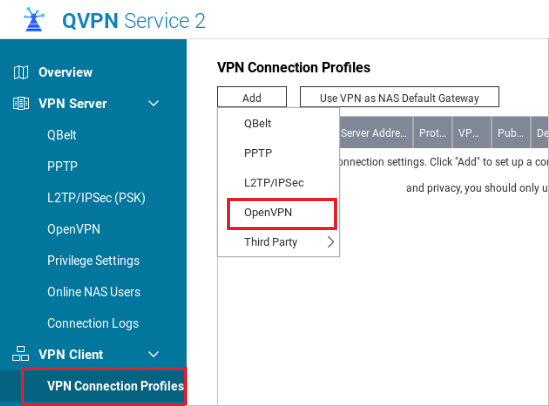The height and width of the screenshot is (406, 549).
Task: Choose L2TP/IPSec from the Add menu
Action: 279,183
